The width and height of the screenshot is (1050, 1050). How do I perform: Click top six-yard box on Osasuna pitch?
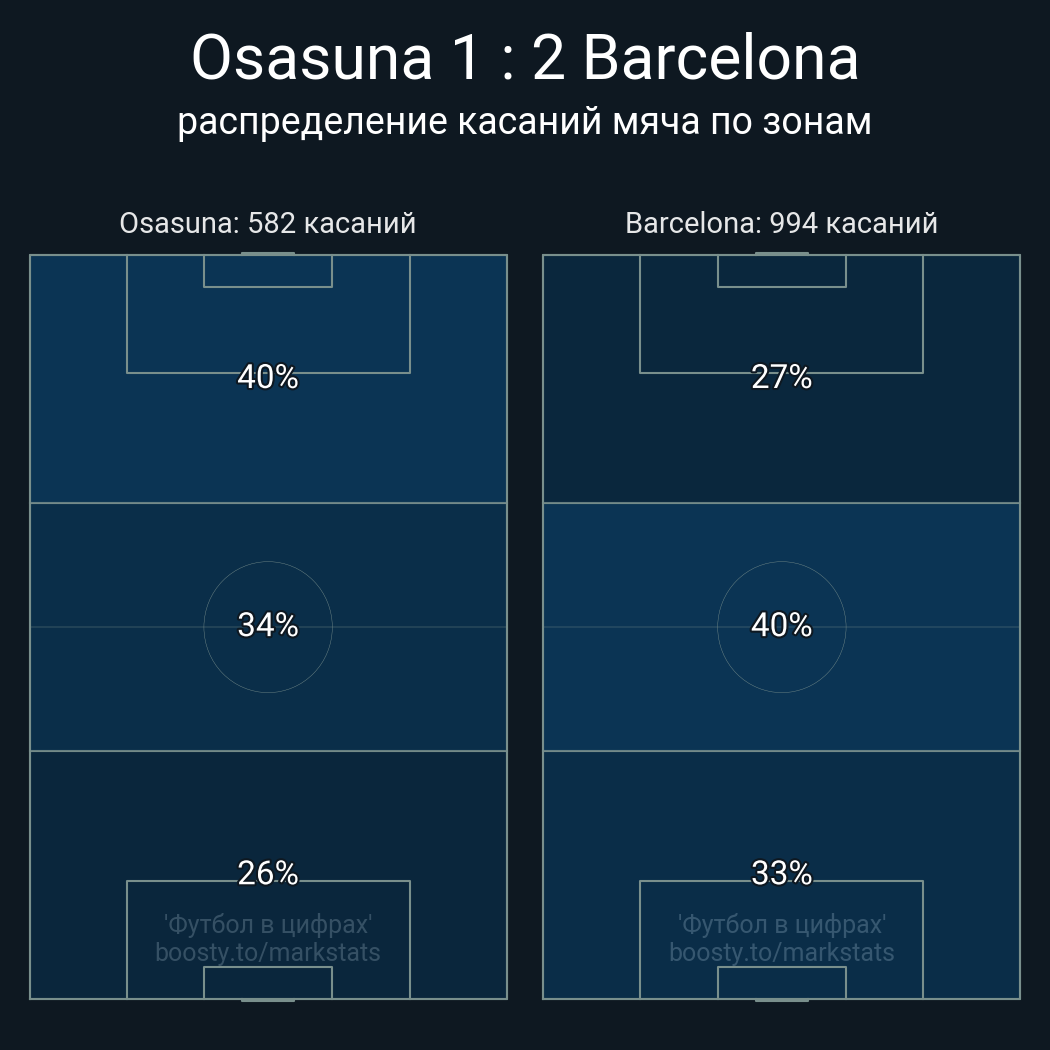(x=268, y=271)
